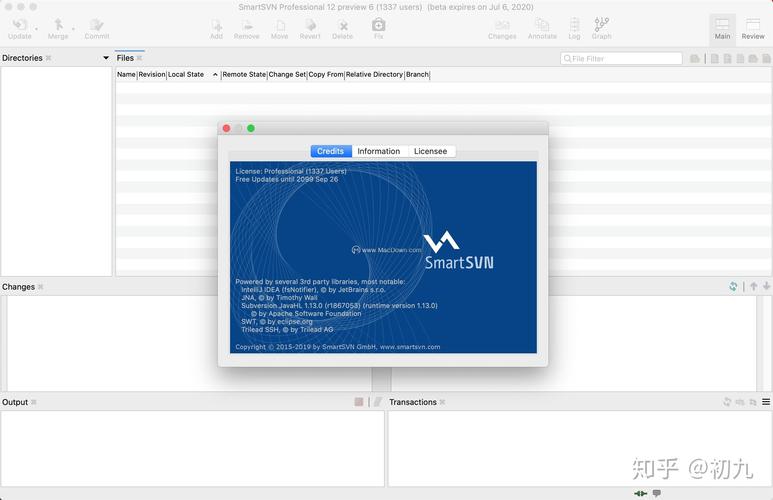Viewport: 773px width, 500px height.
Task: Click the SmartSVN Professional window title
Action: pos(386,7)
